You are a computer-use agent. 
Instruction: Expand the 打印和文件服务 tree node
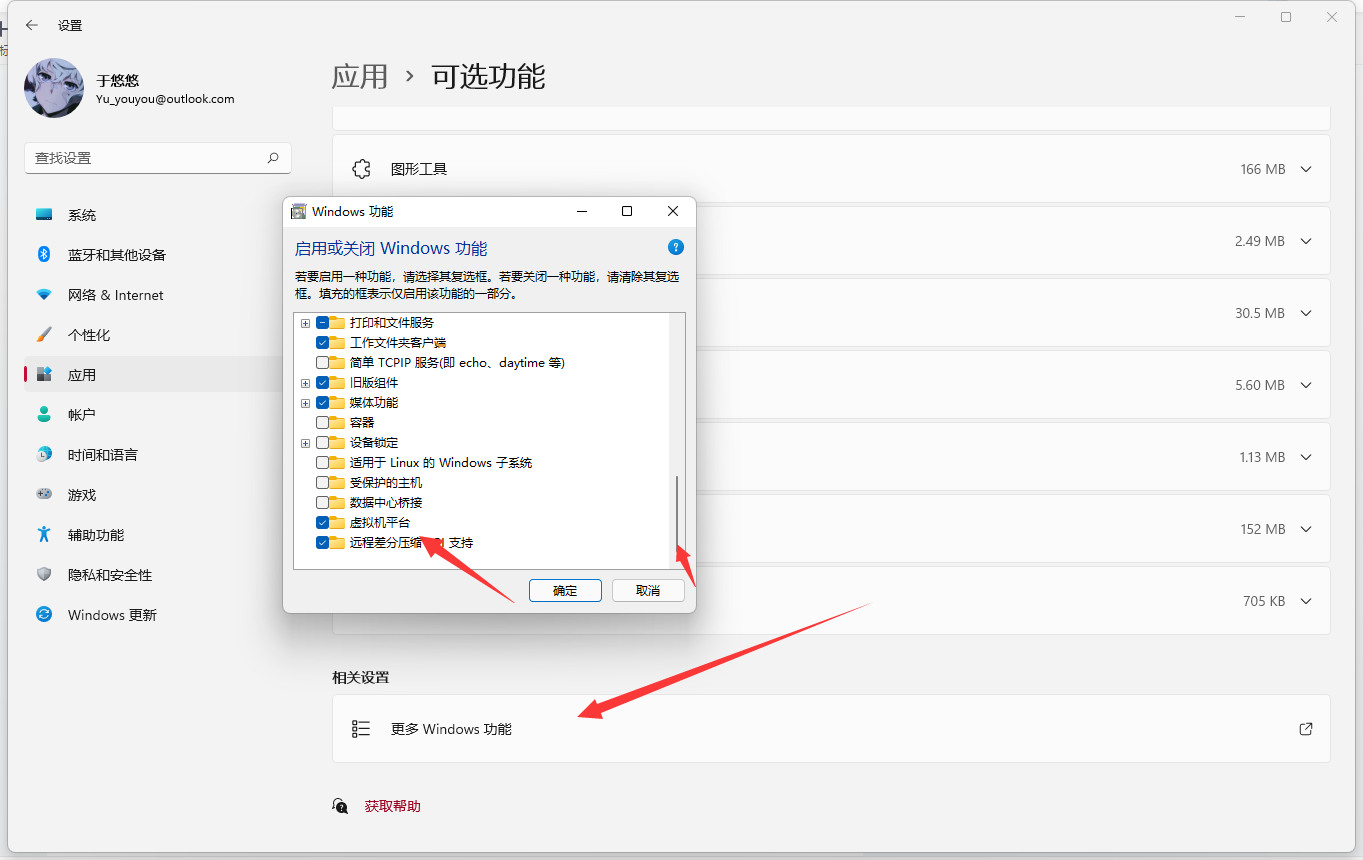(305, 323)
